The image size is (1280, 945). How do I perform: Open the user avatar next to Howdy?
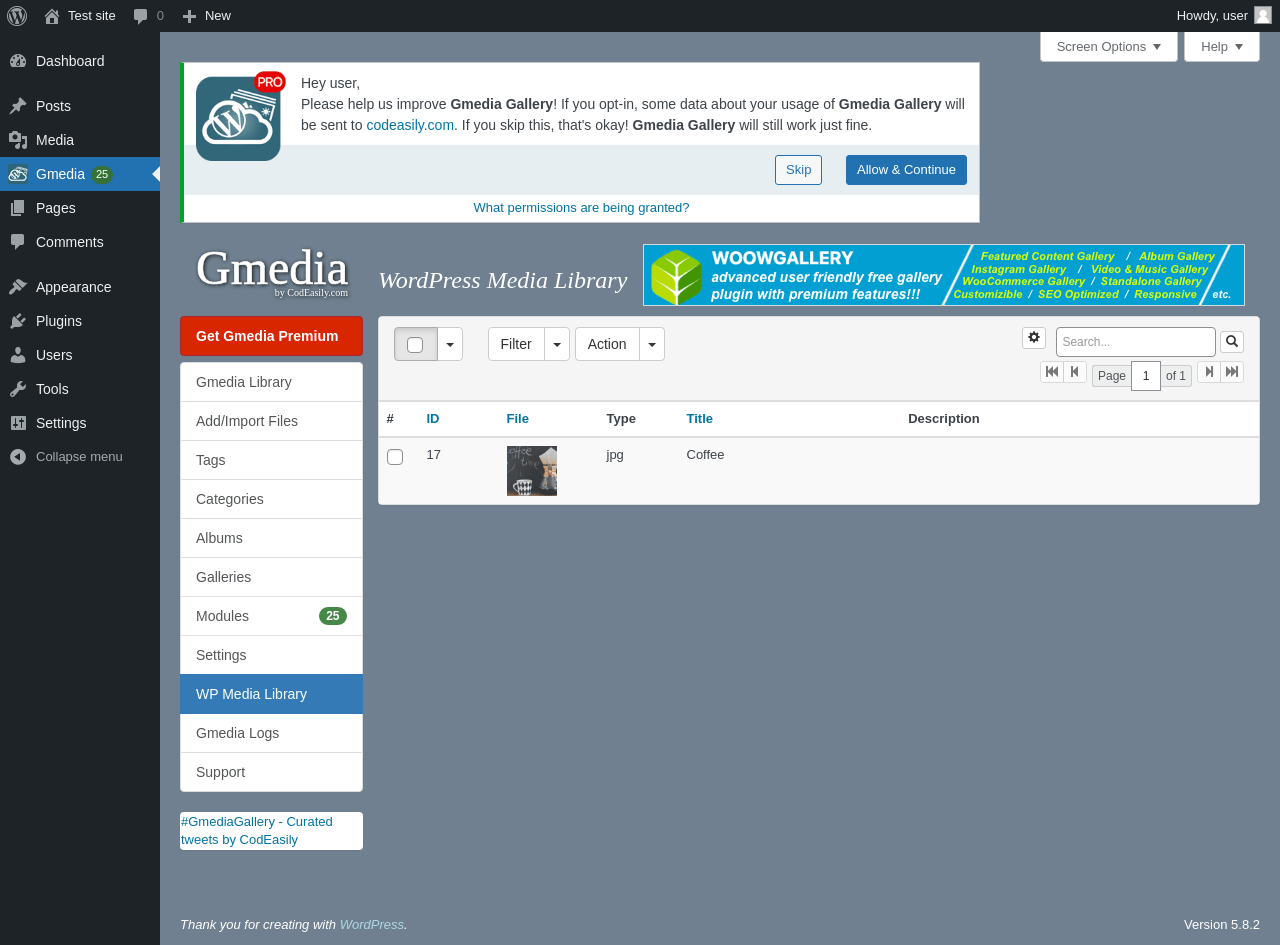pyautogui.click(x=1263, y=15)
